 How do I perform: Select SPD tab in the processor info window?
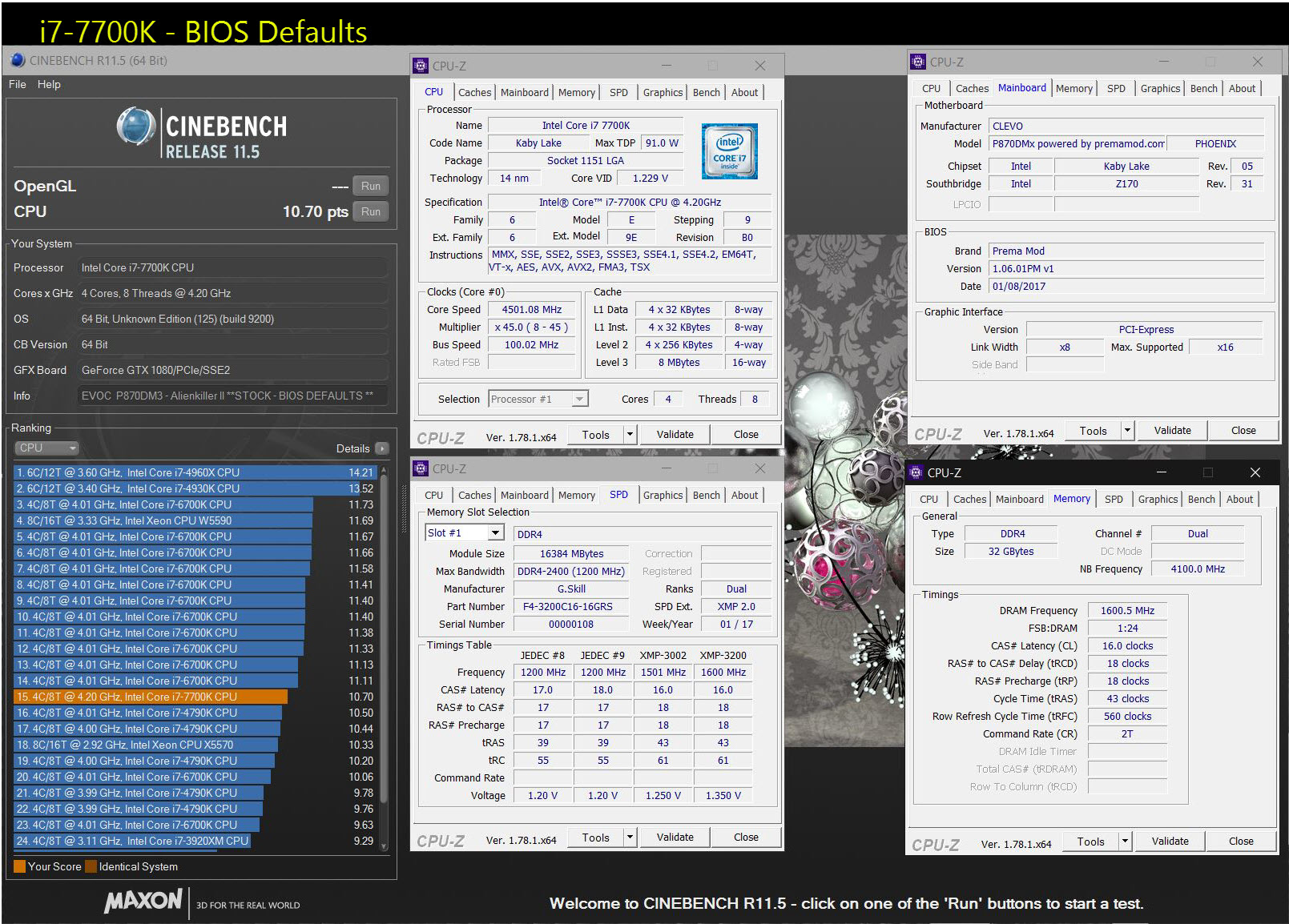pyautogui.click(x=618, y=92)
